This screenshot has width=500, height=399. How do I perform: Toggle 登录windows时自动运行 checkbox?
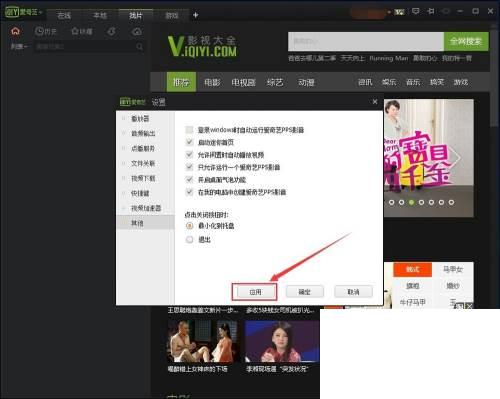pyautogui.click(x=189, y=130)
